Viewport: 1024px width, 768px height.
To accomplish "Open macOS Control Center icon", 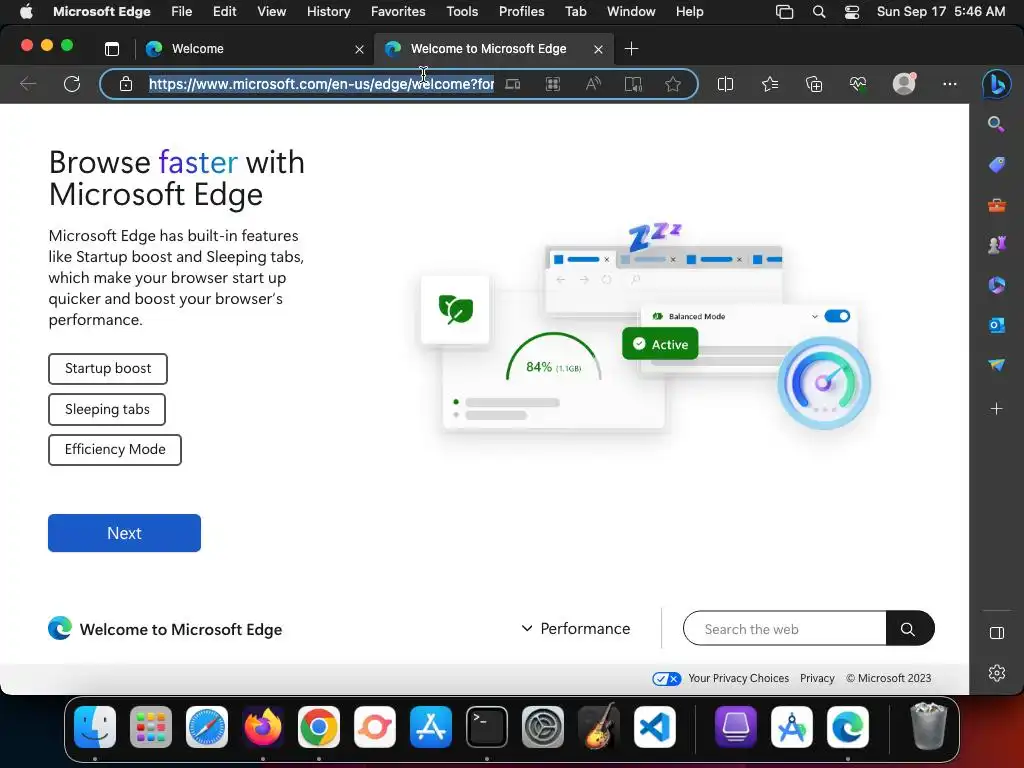I will click(x=852, y=12).
